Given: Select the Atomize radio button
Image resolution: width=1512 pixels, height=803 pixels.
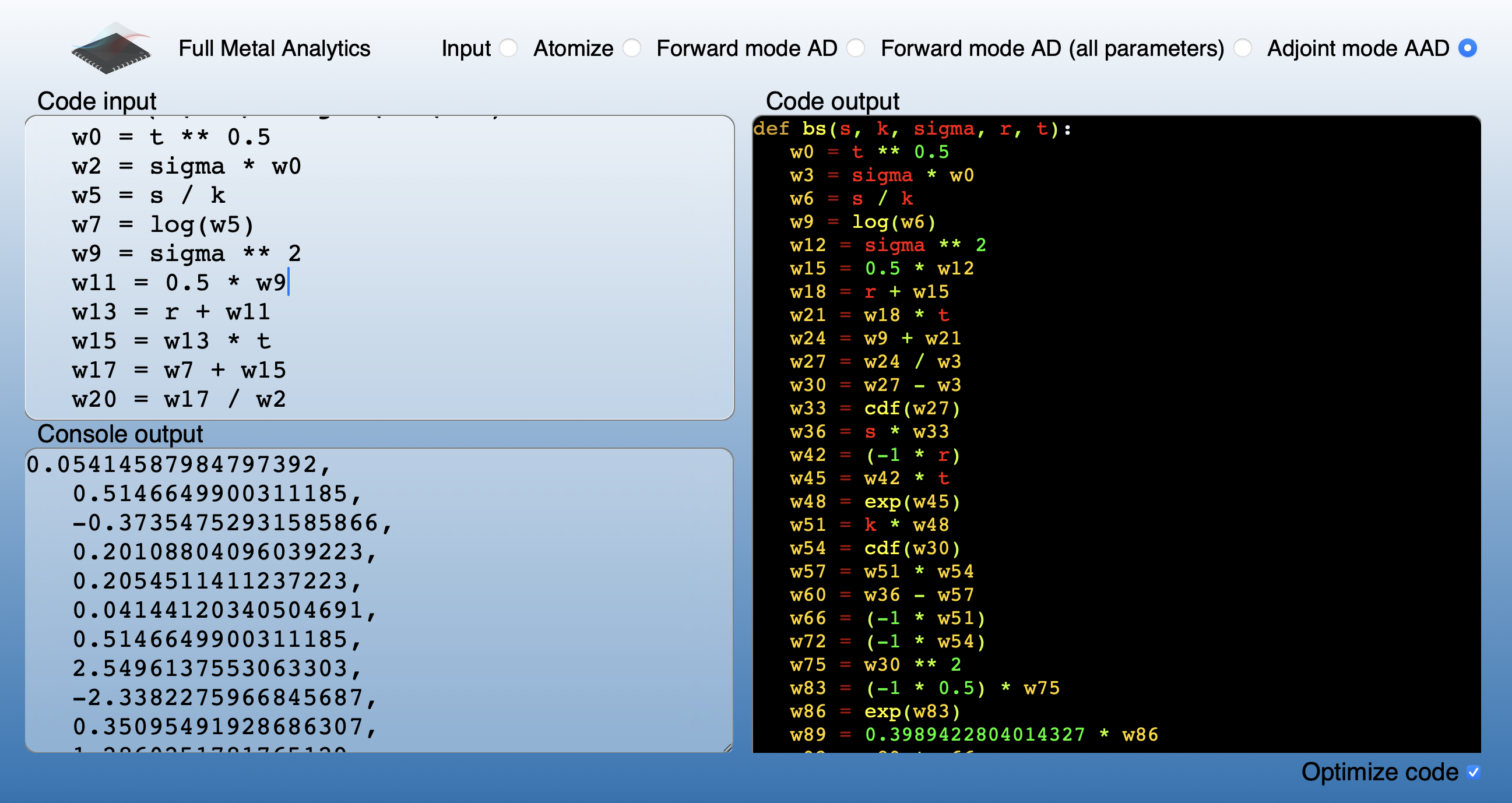Looking at the screenshot, I should (632, 48).
